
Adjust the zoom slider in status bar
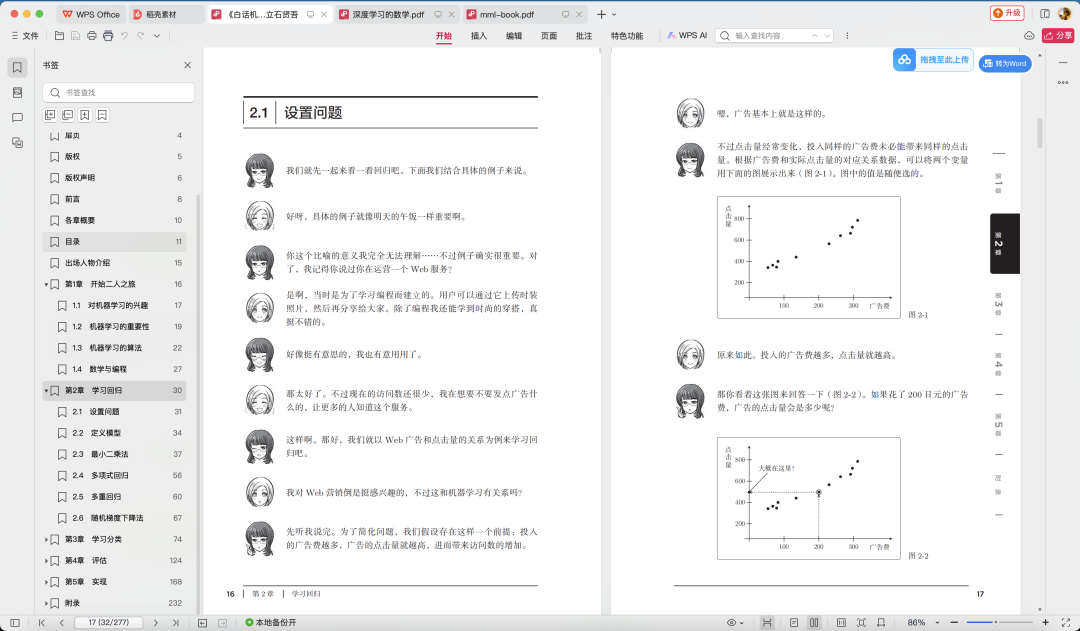click(x=995, y=622)
